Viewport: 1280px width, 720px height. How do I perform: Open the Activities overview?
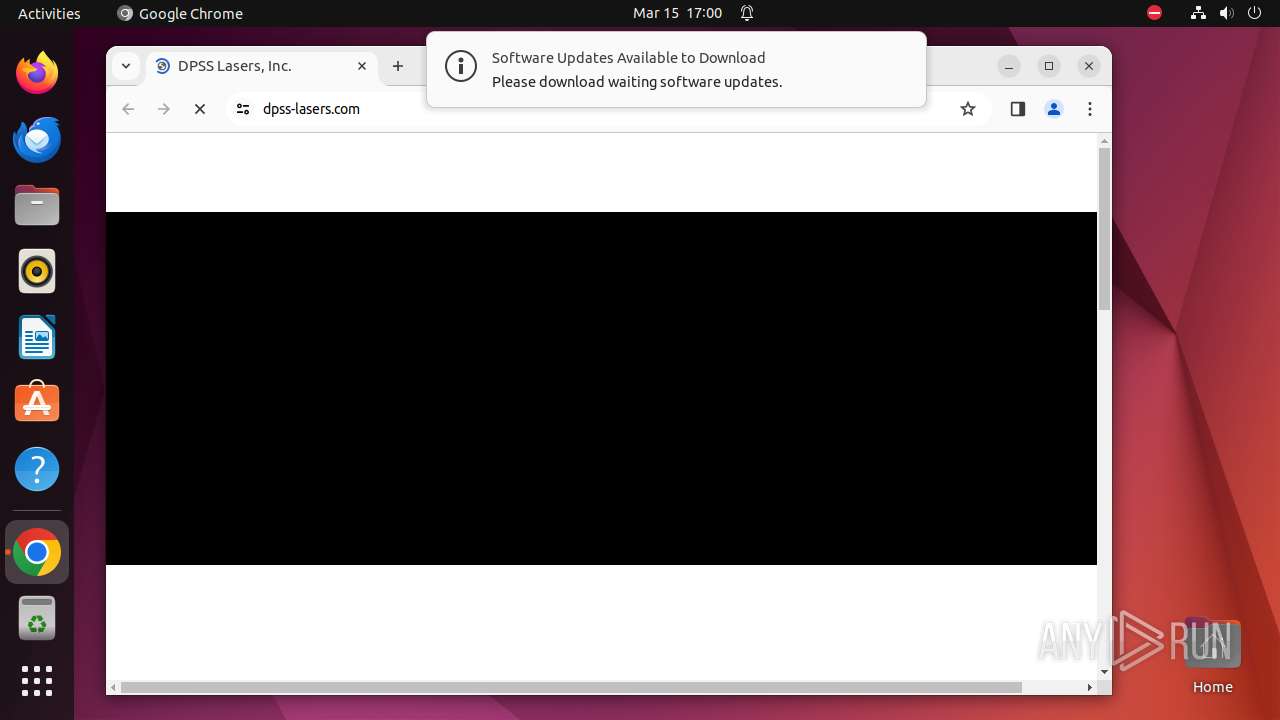tap(49, 13)
